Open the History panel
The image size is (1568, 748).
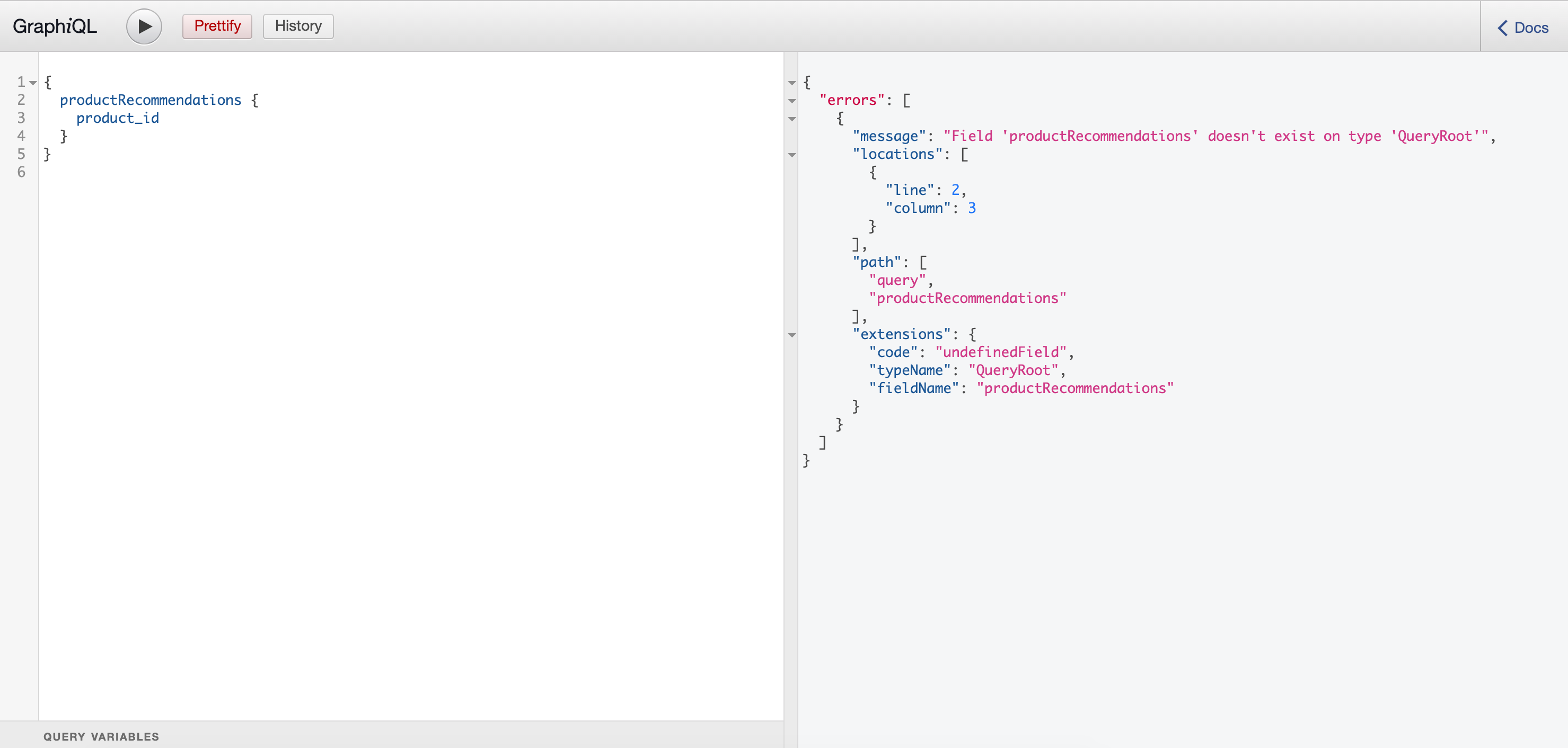point(298,26)
